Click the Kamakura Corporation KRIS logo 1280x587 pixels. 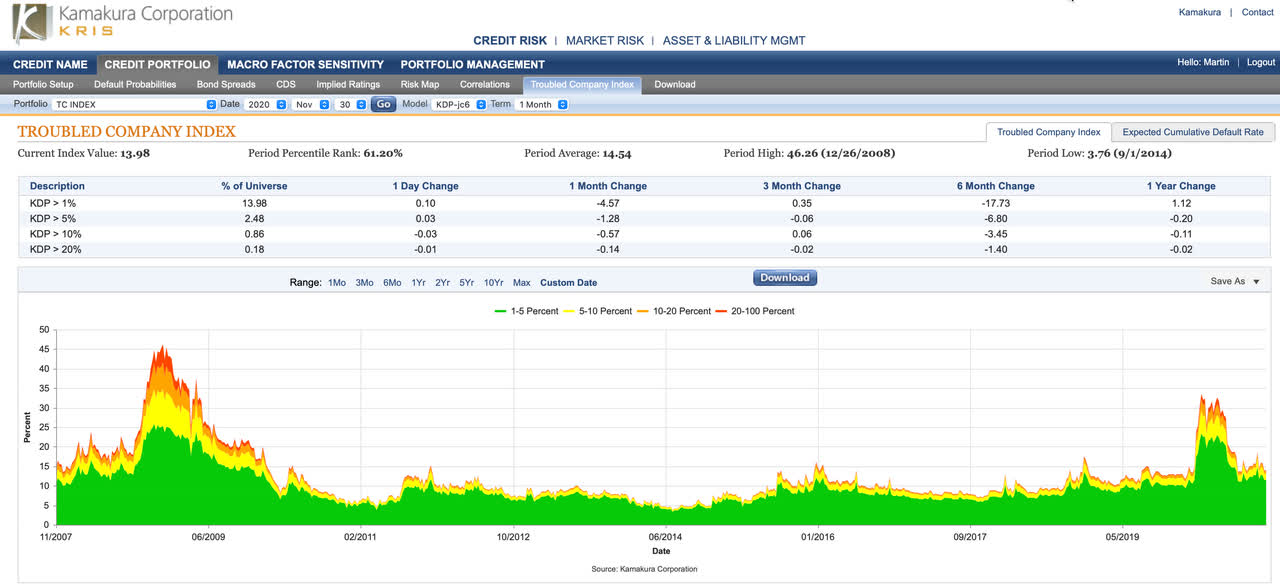coord(123,24)
